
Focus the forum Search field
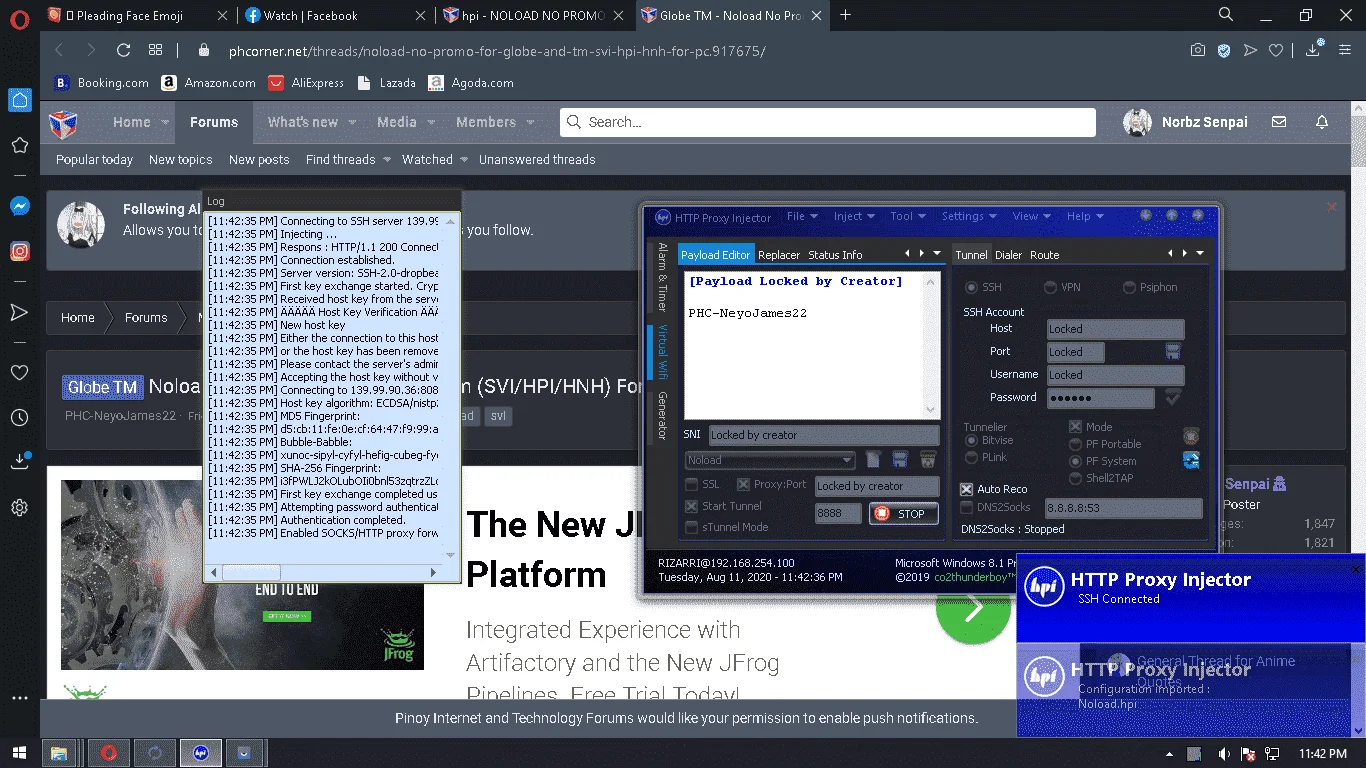(x=828, y=122)
